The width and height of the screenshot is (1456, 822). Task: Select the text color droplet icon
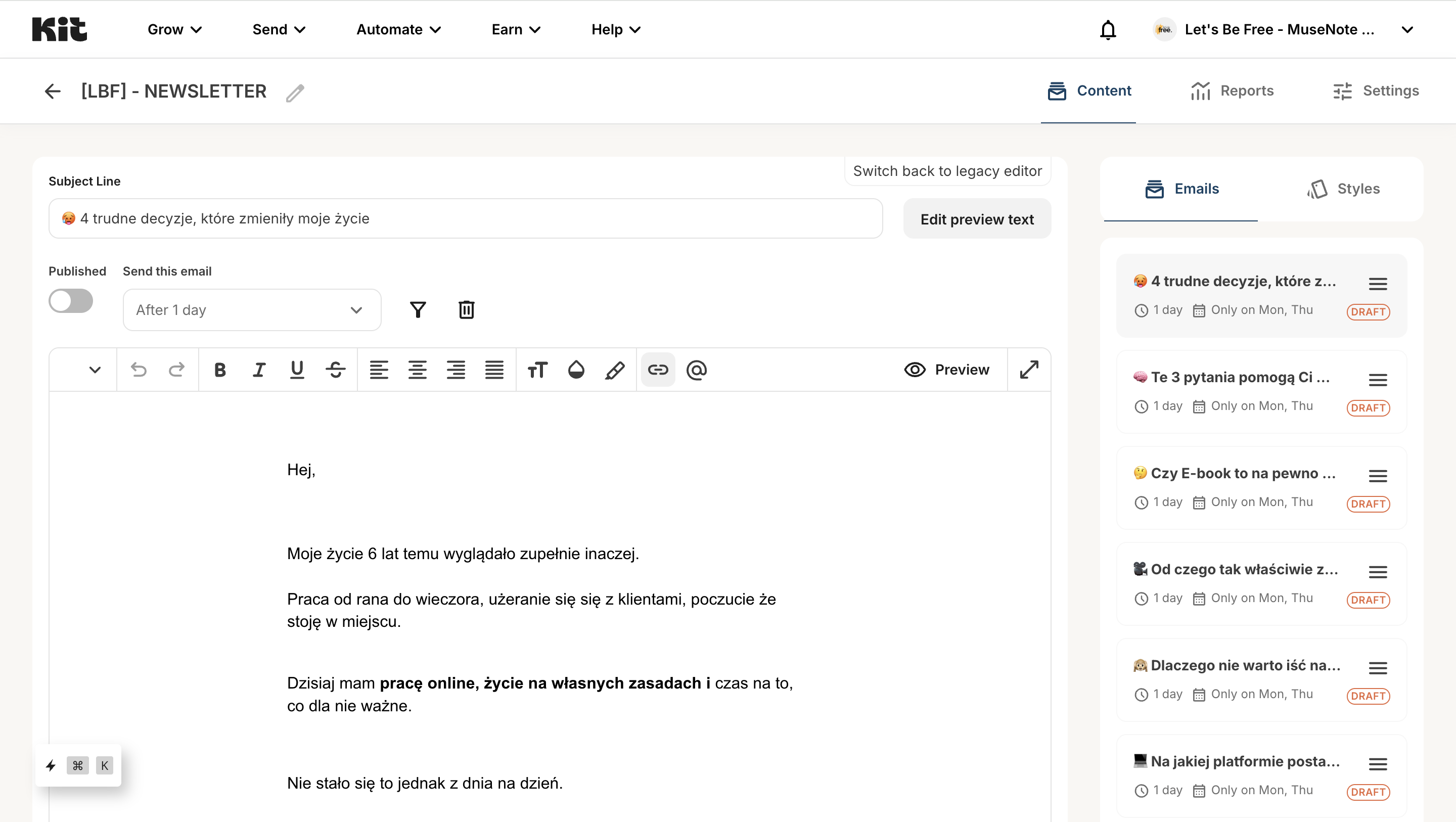point(576,370)
